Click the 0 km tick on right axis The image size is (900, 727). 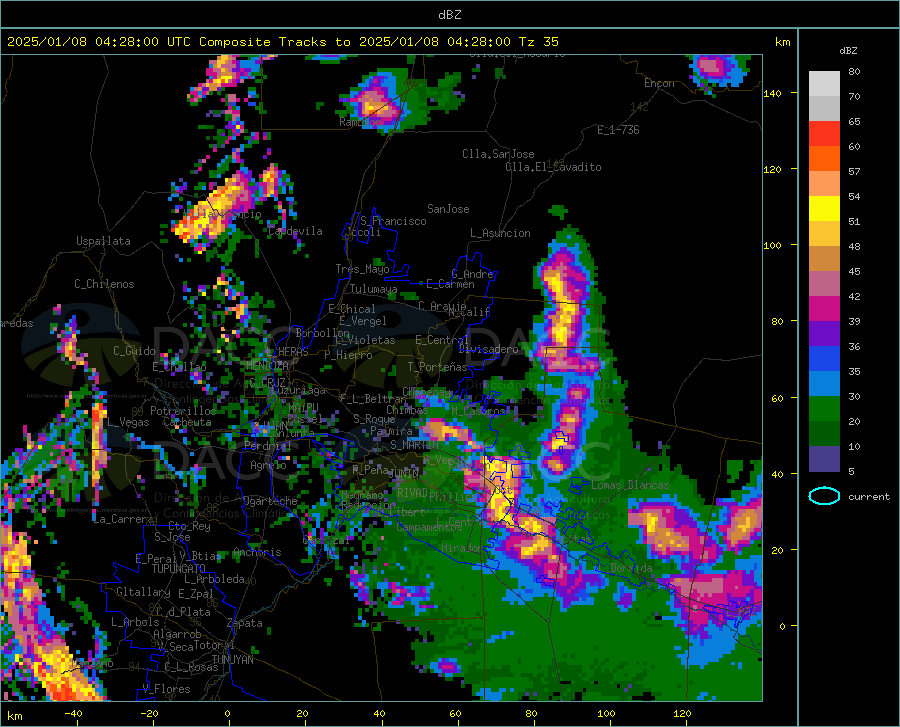[782, 626]
